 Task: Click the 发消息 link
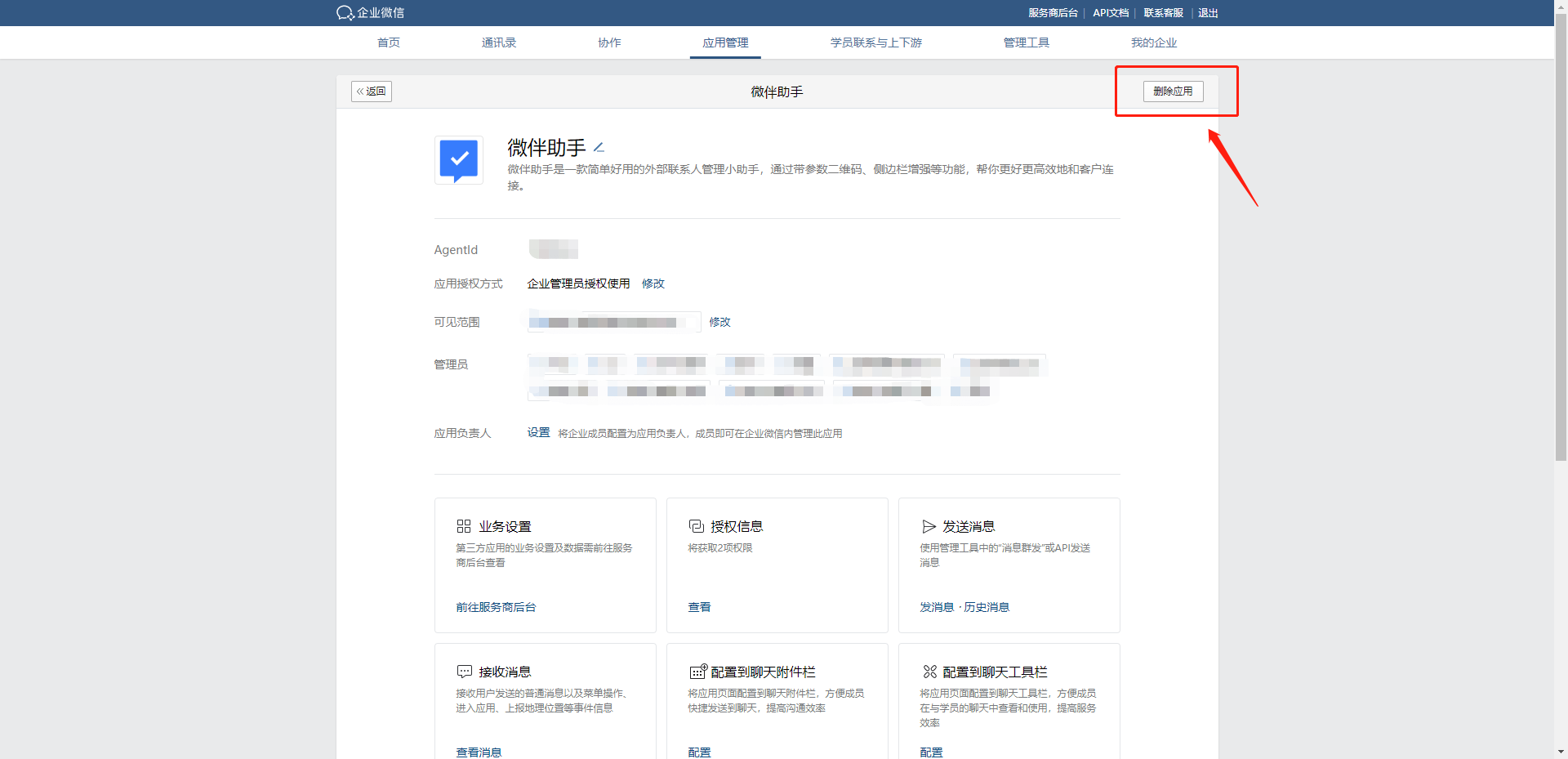(937, 607)
